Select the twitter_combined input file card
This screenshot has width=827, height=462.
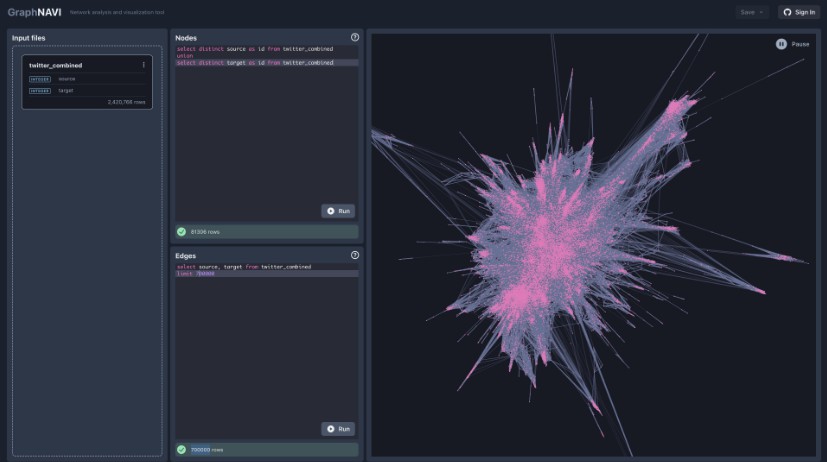pyautogui.click(x=87, y=81)
